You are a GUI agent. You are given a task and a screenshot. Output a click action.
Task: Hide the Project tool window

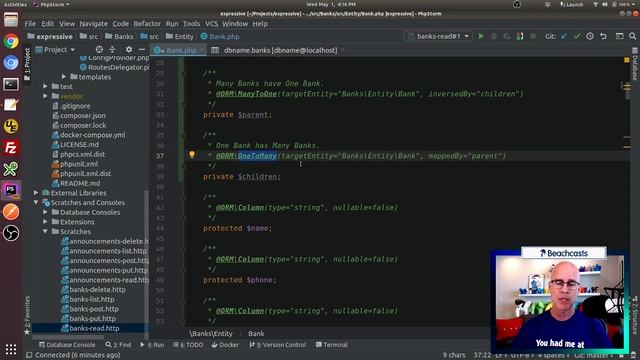click(142, 50)
